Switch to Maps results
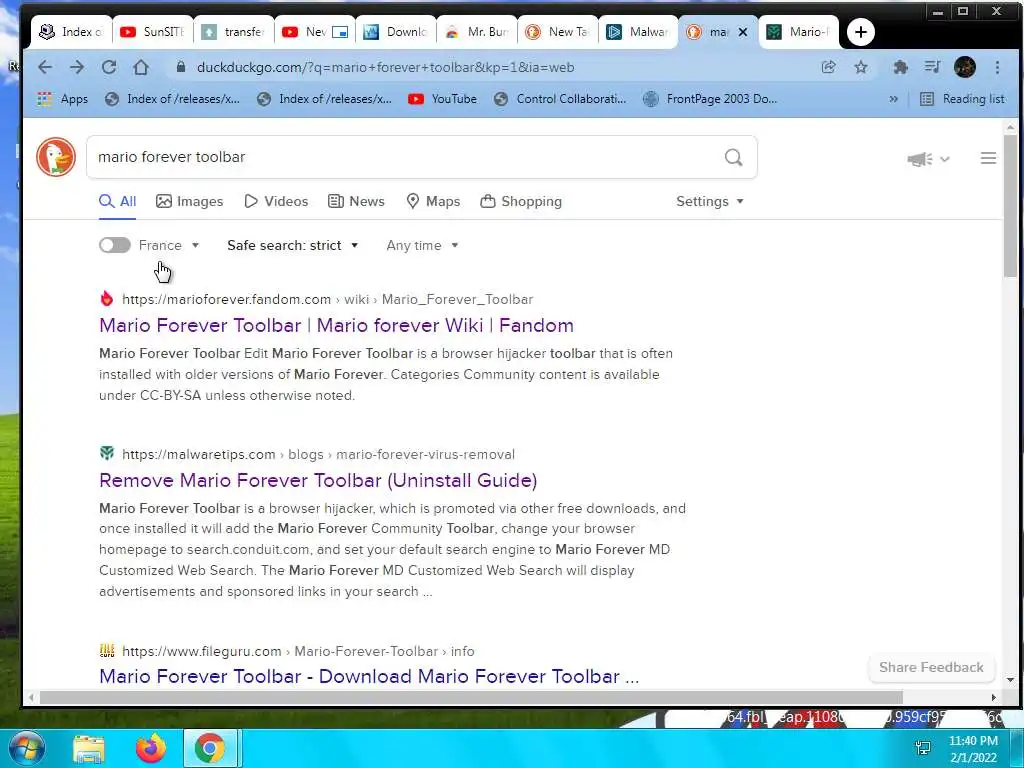Image resolution: width=1024 pixels, height=768 pixels. tap(433, 201)
